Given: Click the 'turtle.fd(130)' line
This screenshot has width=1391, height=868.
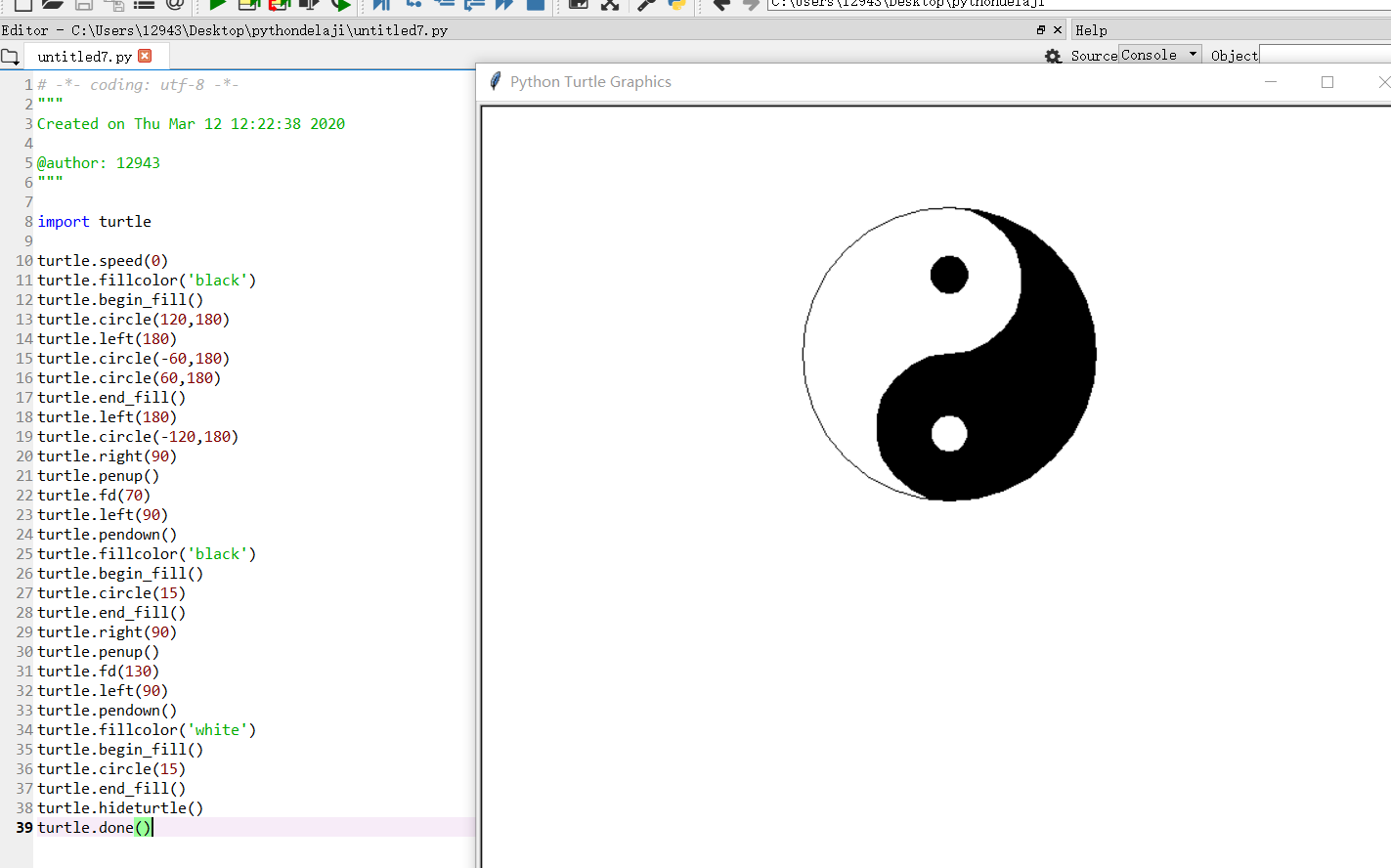Looking at the screenshot, I should pos(99,672).
